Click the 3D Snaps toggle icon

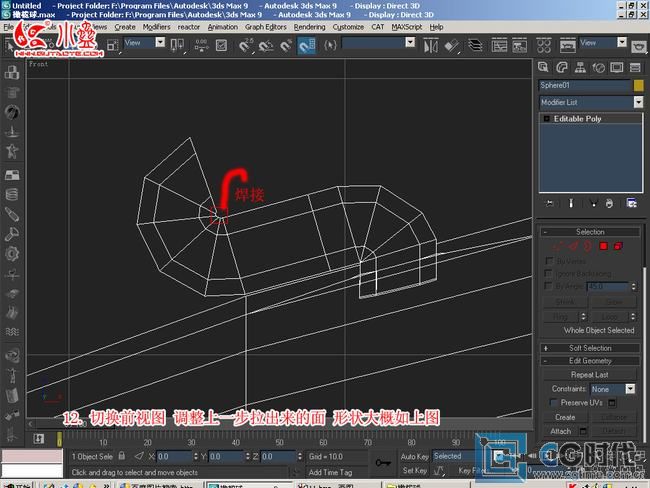click(245, 45)
